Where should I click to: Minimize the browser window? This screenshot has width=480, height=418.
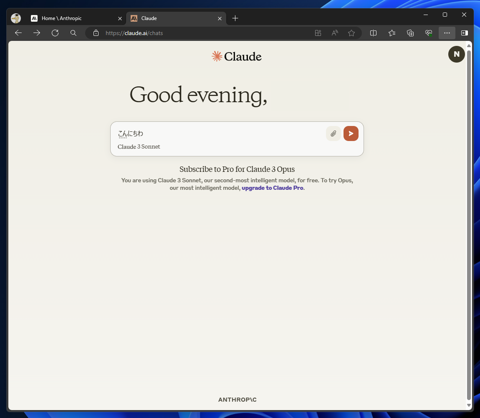point(426,15)
